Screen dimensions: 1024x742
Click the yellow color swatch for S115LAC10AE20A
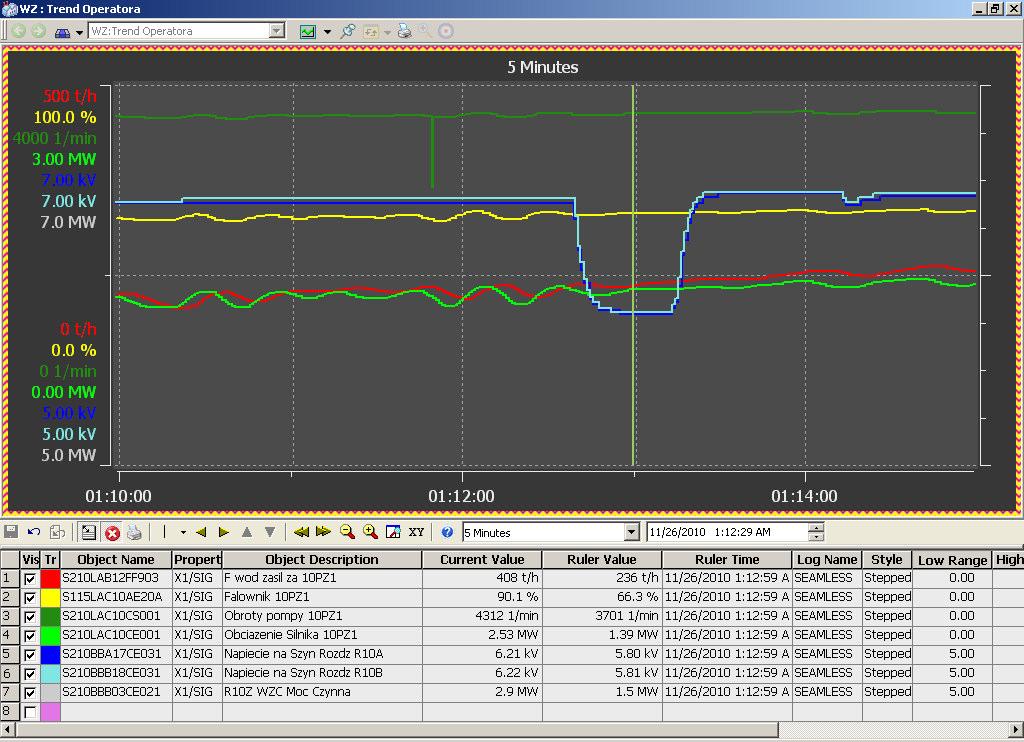click(50, 597)
